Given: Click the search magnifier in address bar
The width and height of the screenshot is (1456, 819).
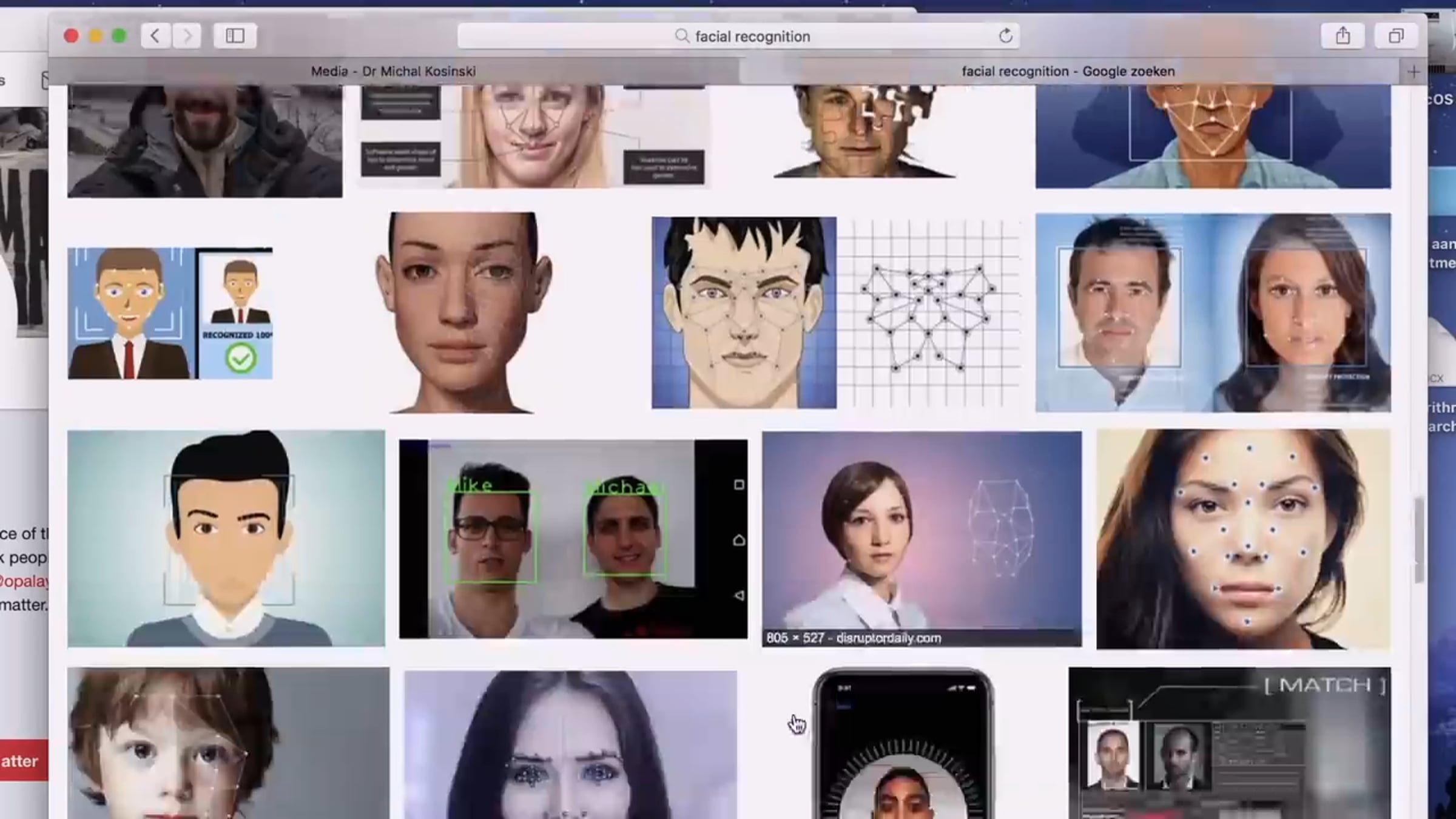Looking at the screenshot, I should coord(682,36).
